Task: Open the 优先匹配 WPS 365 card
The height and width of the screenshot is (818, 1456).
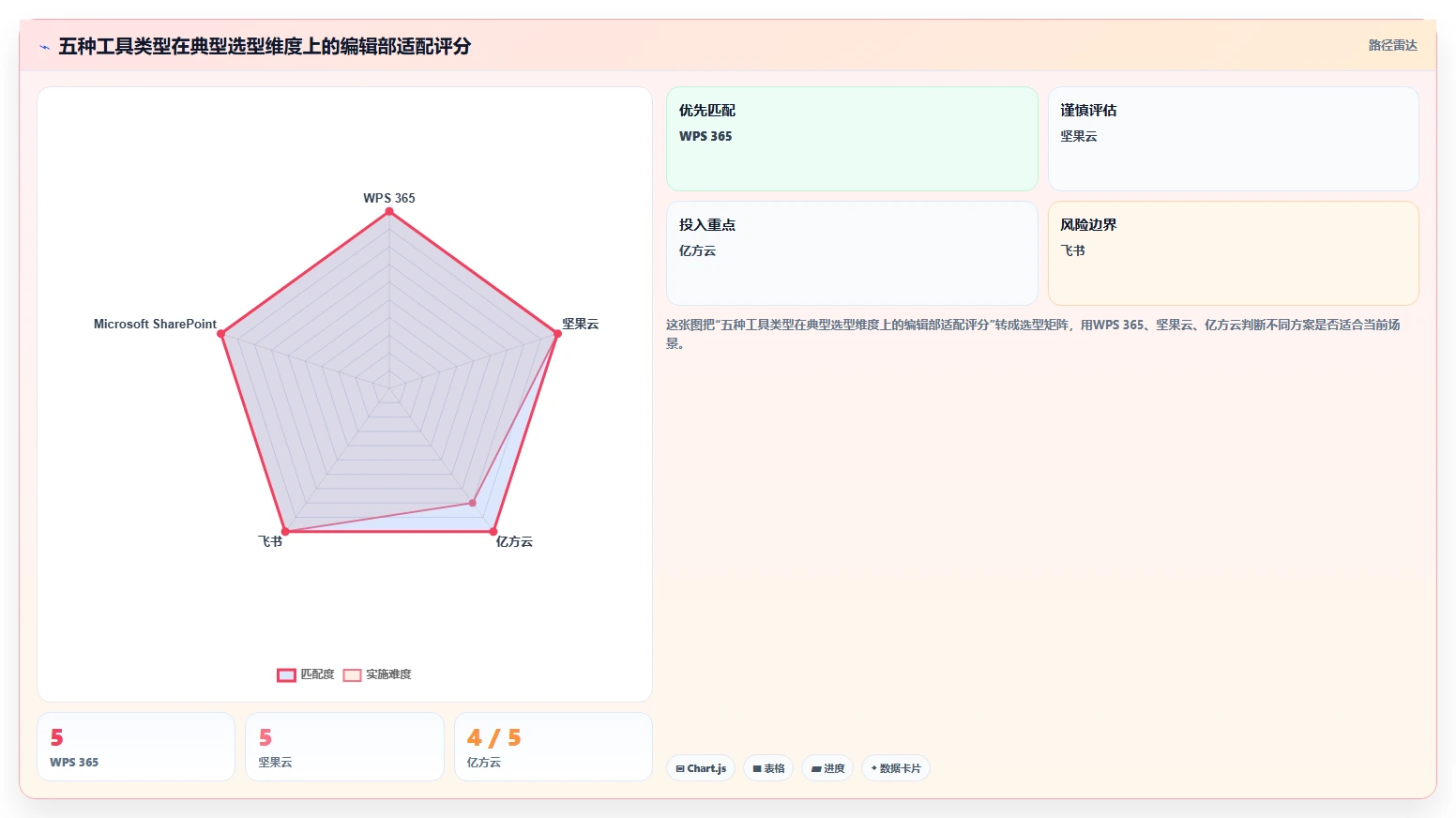Action: (x=852, y=139)
